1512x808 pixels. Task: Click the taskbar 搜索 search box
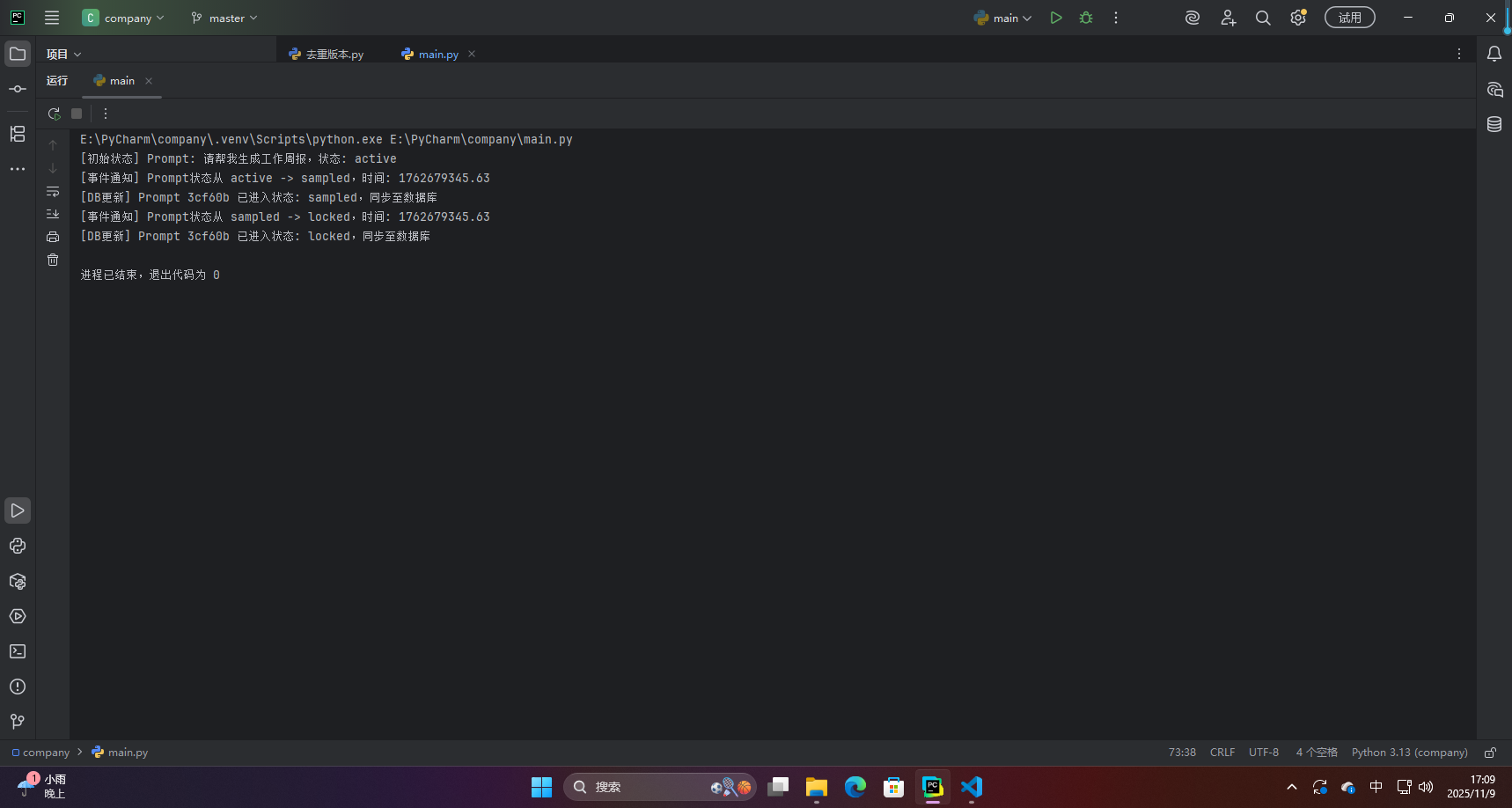660,787
